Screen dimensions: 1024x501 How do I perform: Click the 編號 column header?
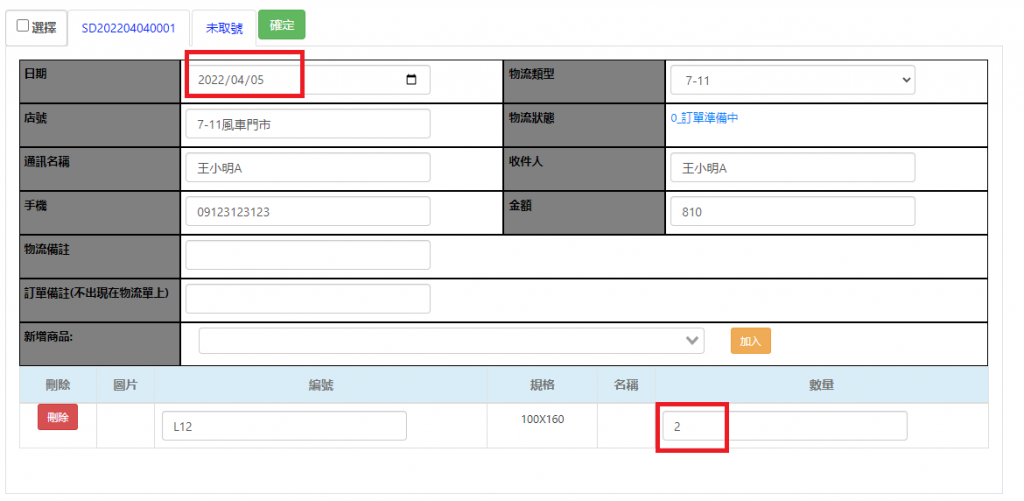coord(321,385)
